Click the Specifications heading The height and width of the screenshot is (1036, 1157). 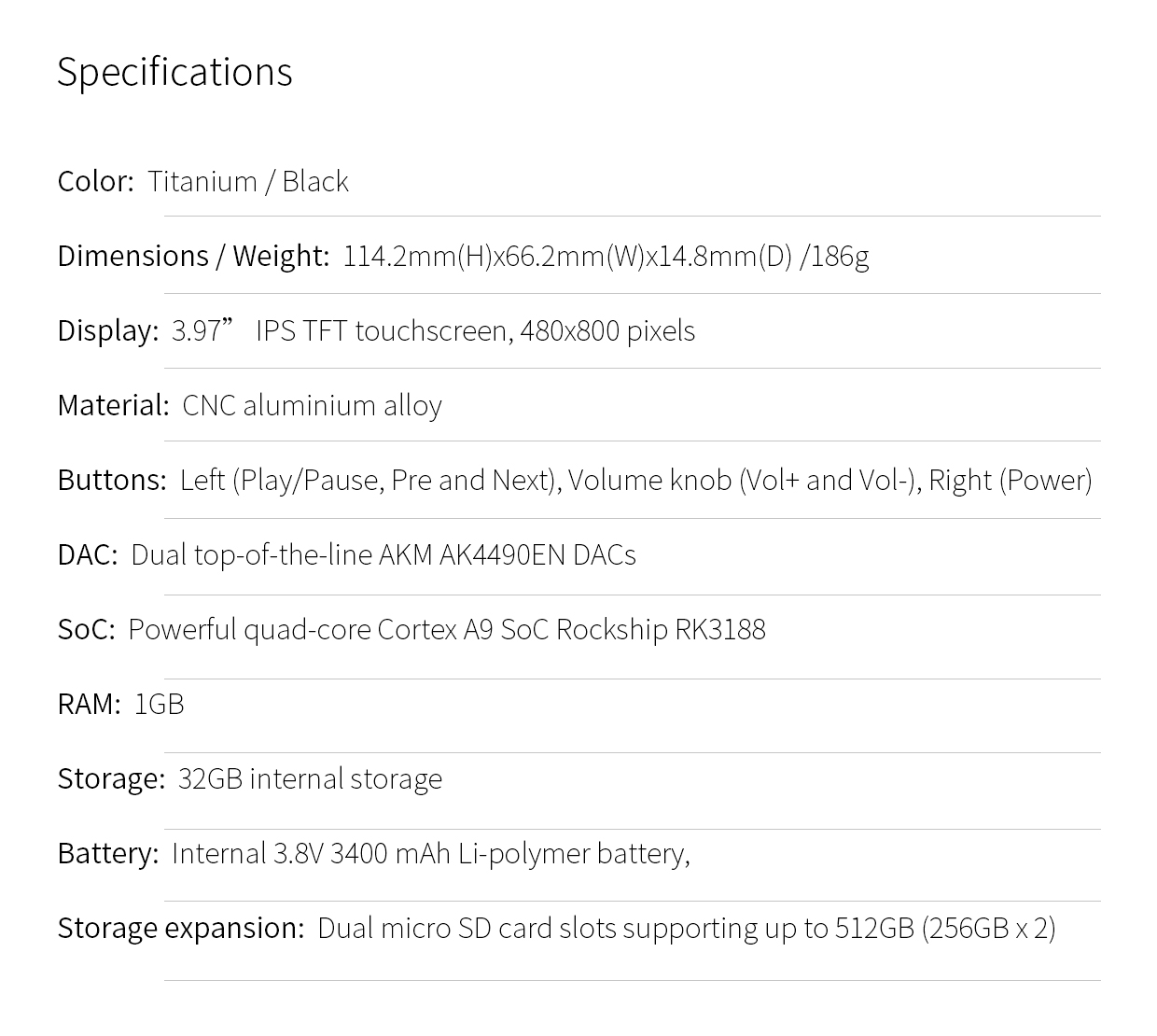coord(174,72)
